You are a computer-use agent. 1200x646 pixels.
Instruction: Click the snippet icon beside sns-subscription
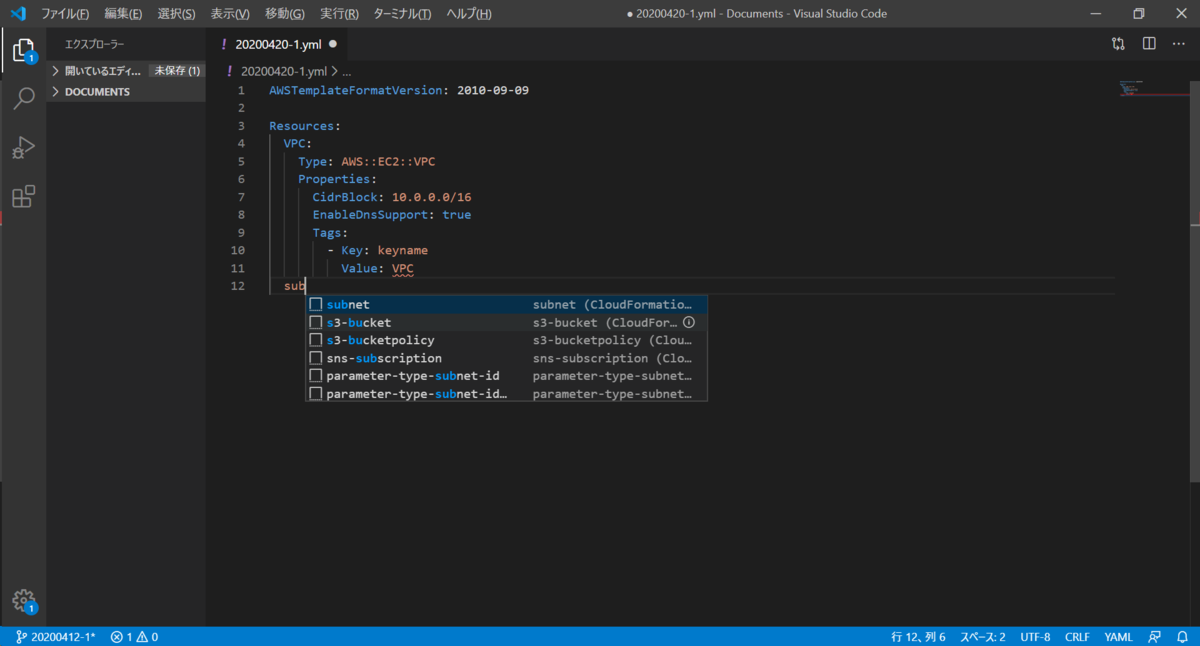click(316, 358)
